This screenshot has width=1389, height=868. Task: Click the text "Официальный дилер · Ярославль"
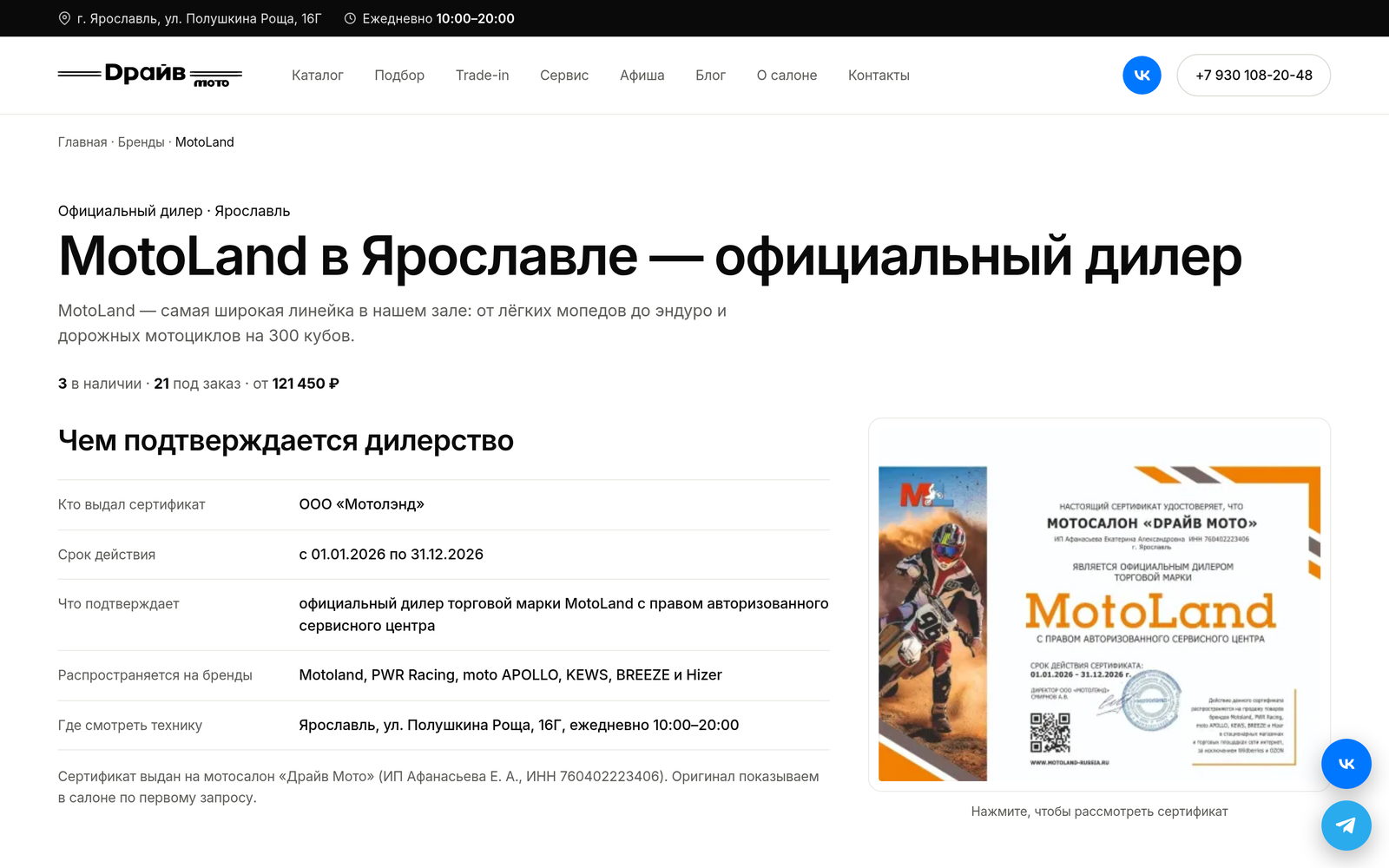(x=174, y=211)
